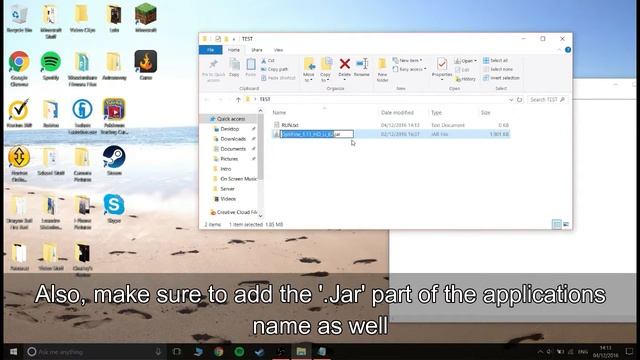Image resolution: width=640 pixels, height=360 pixels.
Task: Open the Easy access dropdown
Action: point(409,69)
